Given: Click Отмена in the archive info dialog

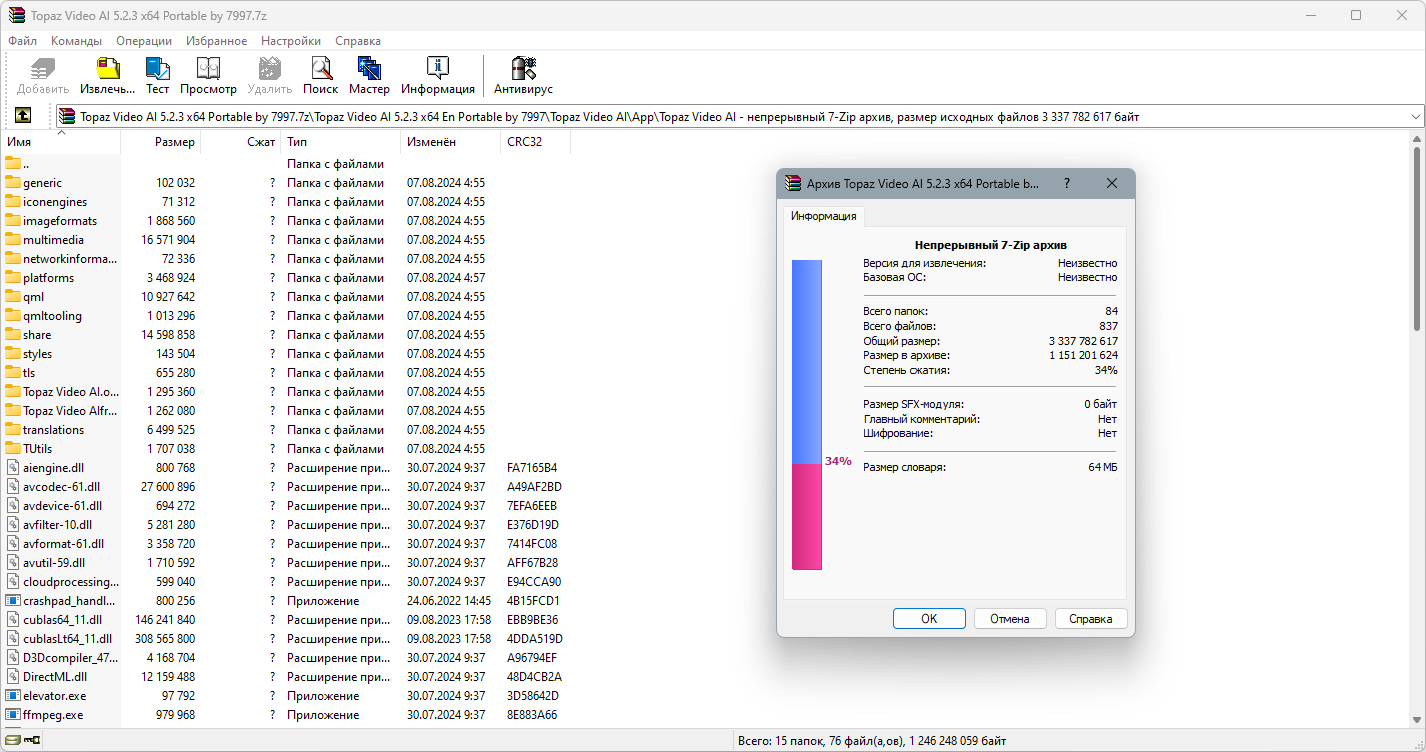Looking at the screenshot, I should 1010,618.
